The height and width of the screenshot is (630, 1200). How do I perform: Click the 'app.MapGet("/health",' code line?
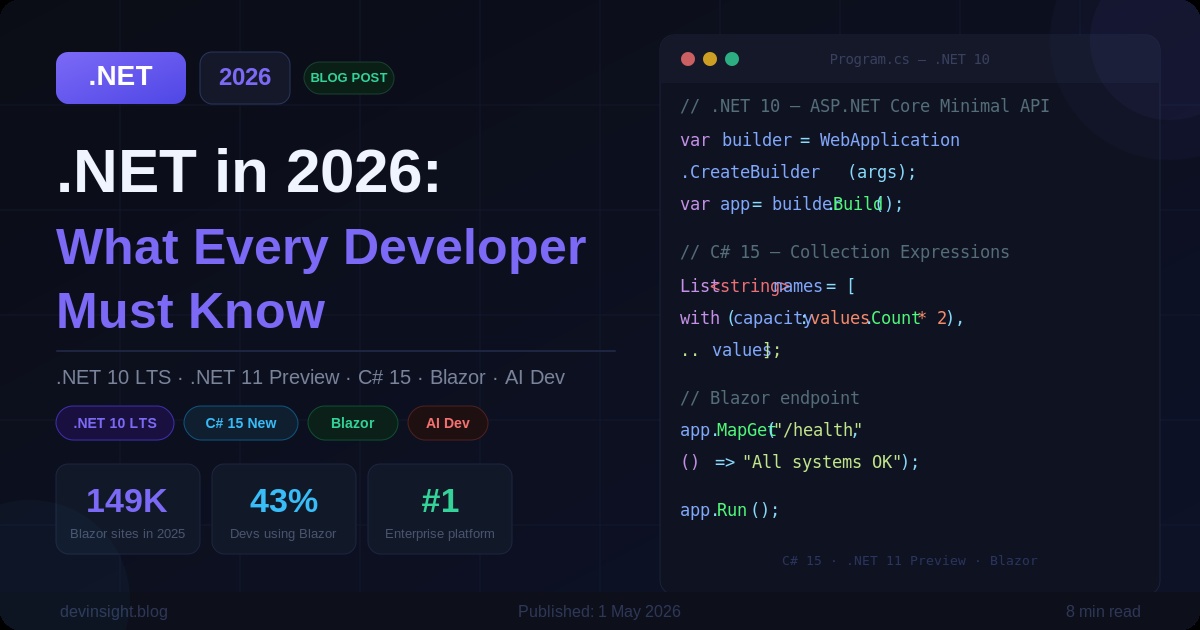pyautogui.click(x=771, y=430)
